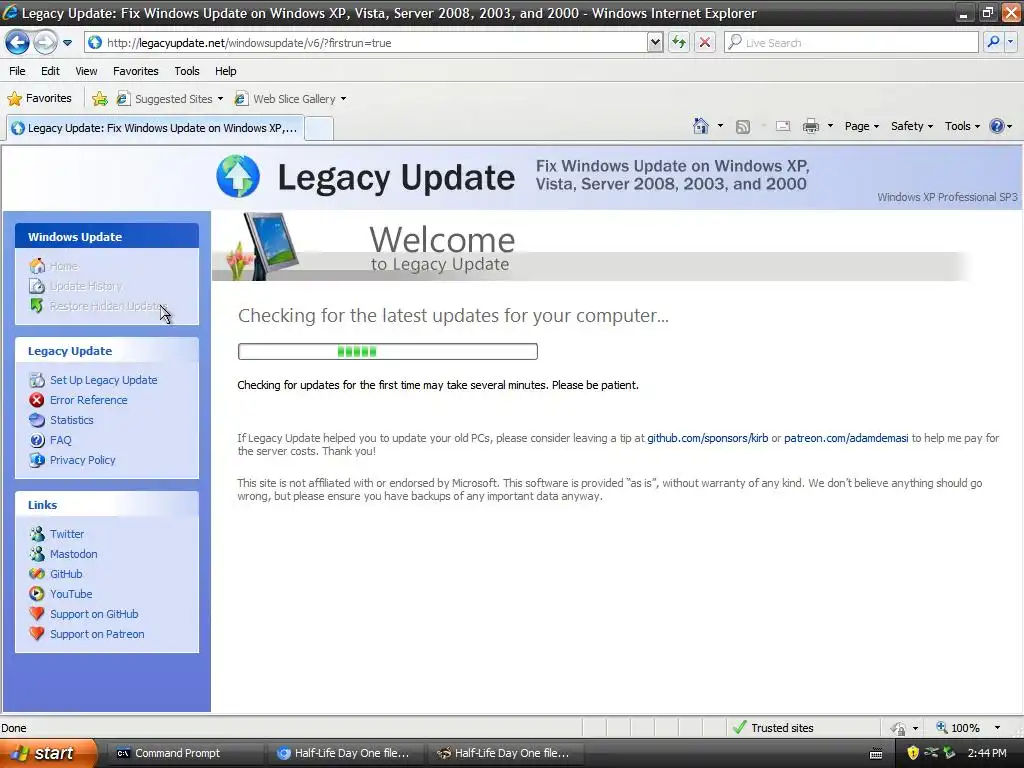
Task: Expand the zoom level dropdown arrow
Action: [x=997, y=728]
